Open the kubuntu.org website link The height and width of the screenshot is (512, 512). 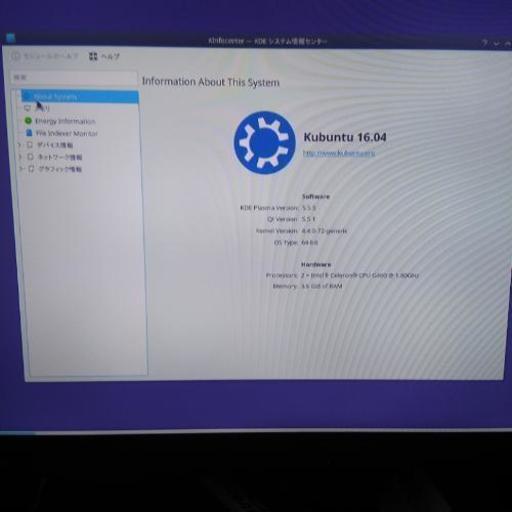pos(339,153)
